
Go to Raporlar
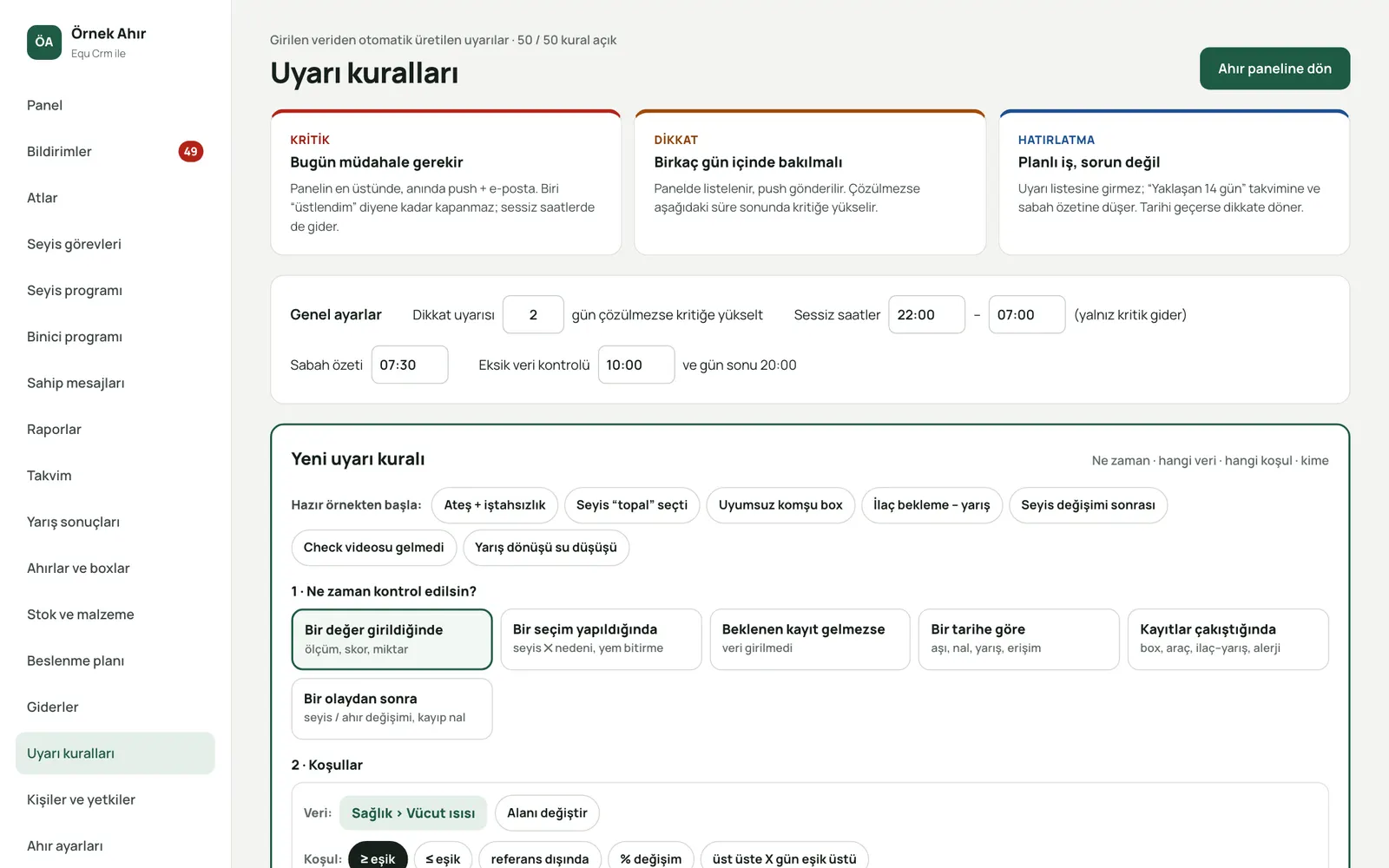pos(115,429)
